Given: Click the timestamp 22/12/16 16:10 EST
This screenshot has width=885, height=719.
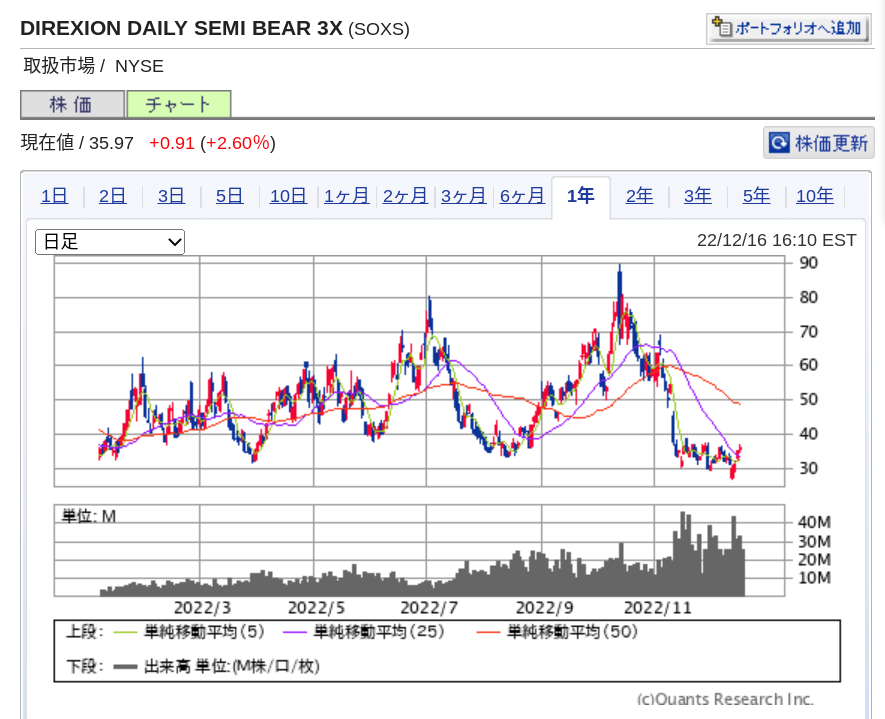Looking at the screenshot, I should click(x=776, y=240).
